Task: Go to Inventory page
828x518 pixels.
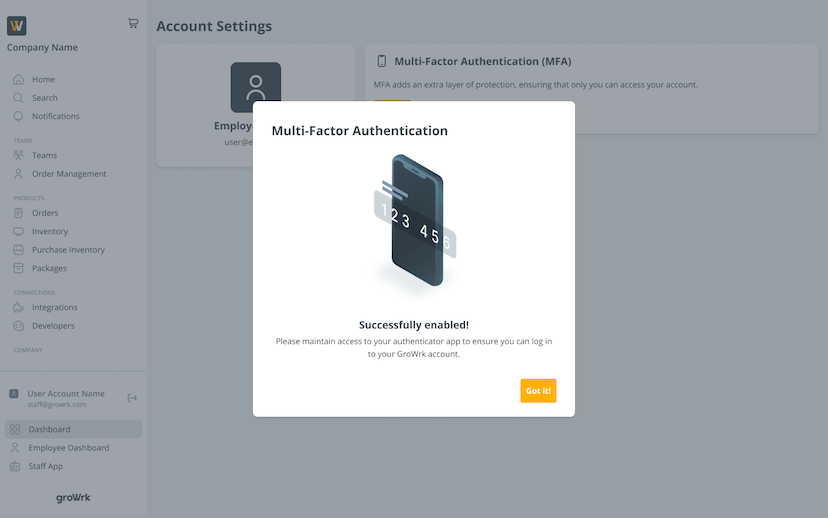Action: [50, 232]
